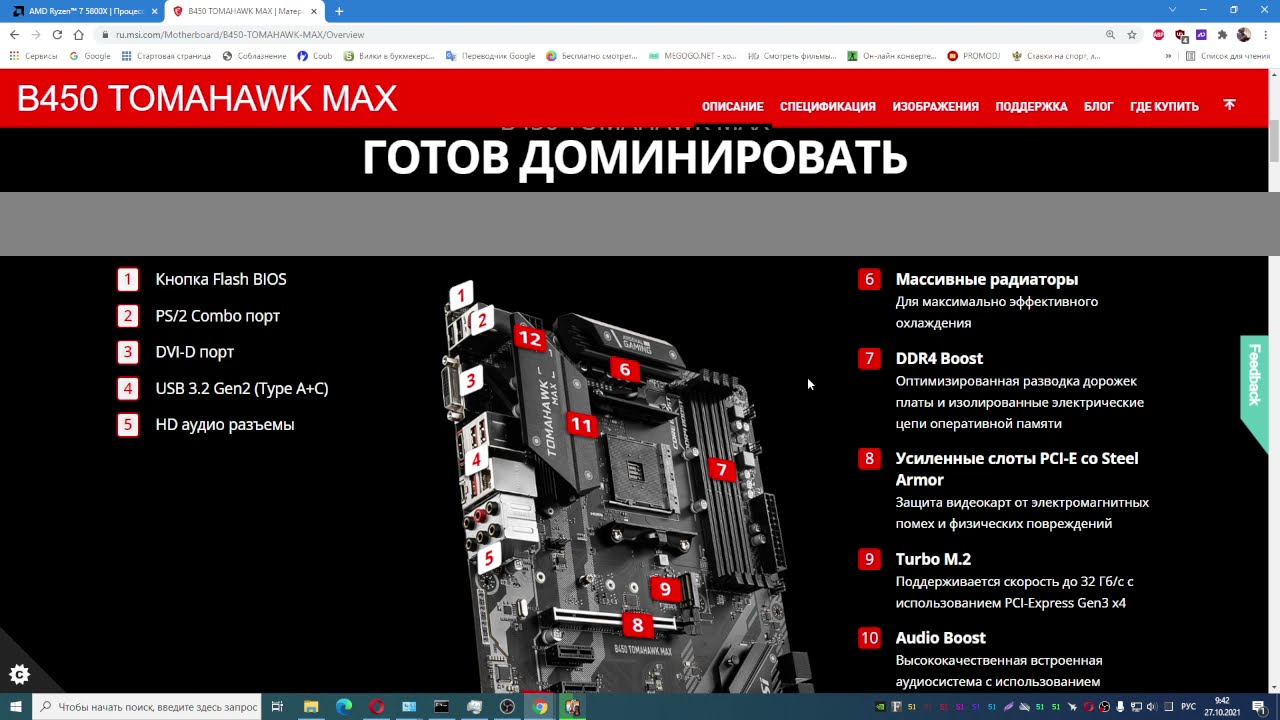Select number 6 Массивные радиаторы badge
1280x720 pixels.
pyautogui.click(x=869, y=279)
